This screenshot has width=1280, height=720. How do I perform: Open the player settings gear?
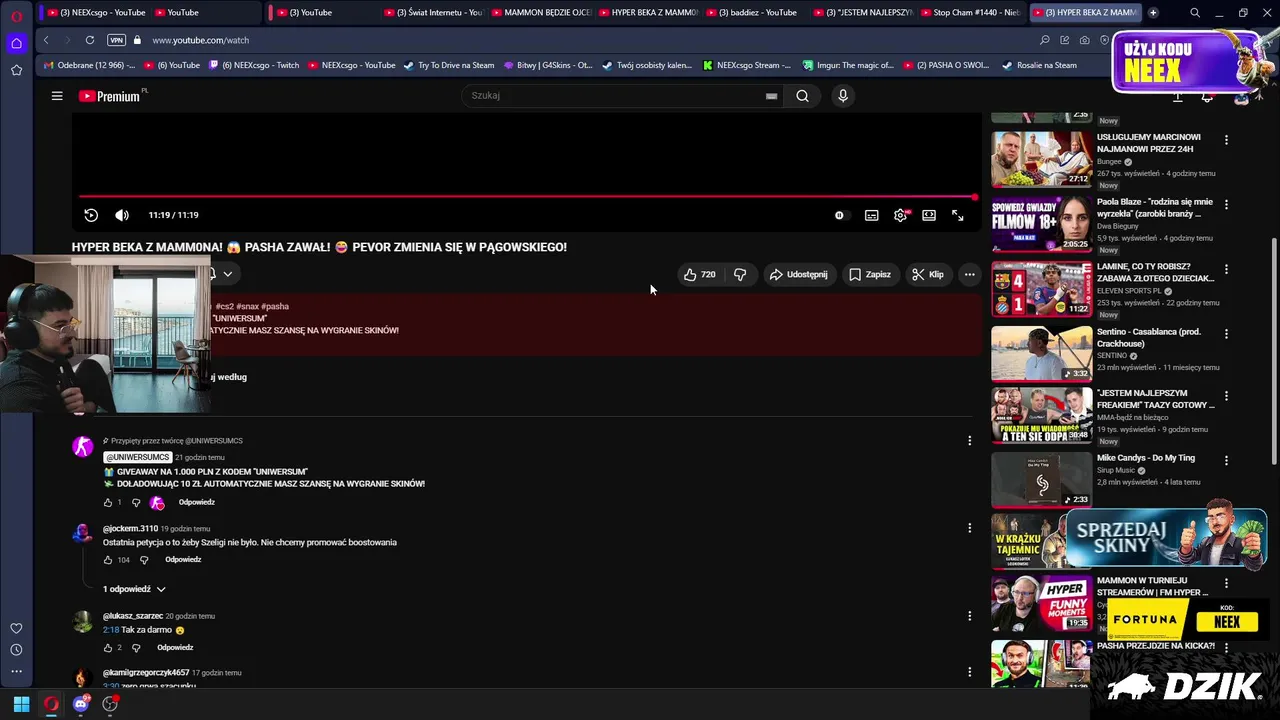click(901, 215)
